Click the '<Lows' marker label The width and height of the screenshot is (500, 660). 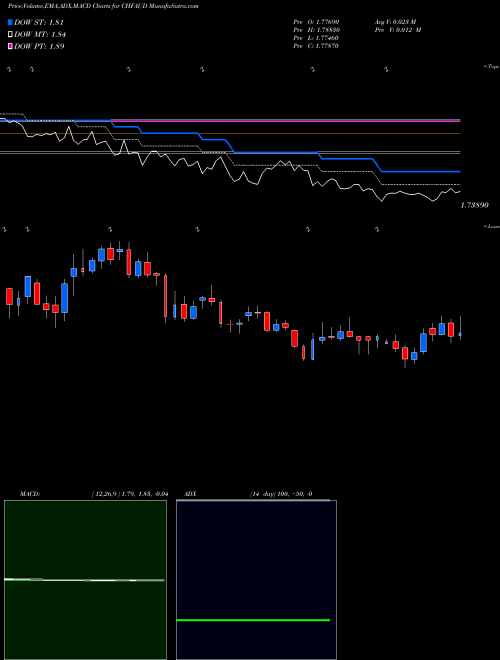492,226
